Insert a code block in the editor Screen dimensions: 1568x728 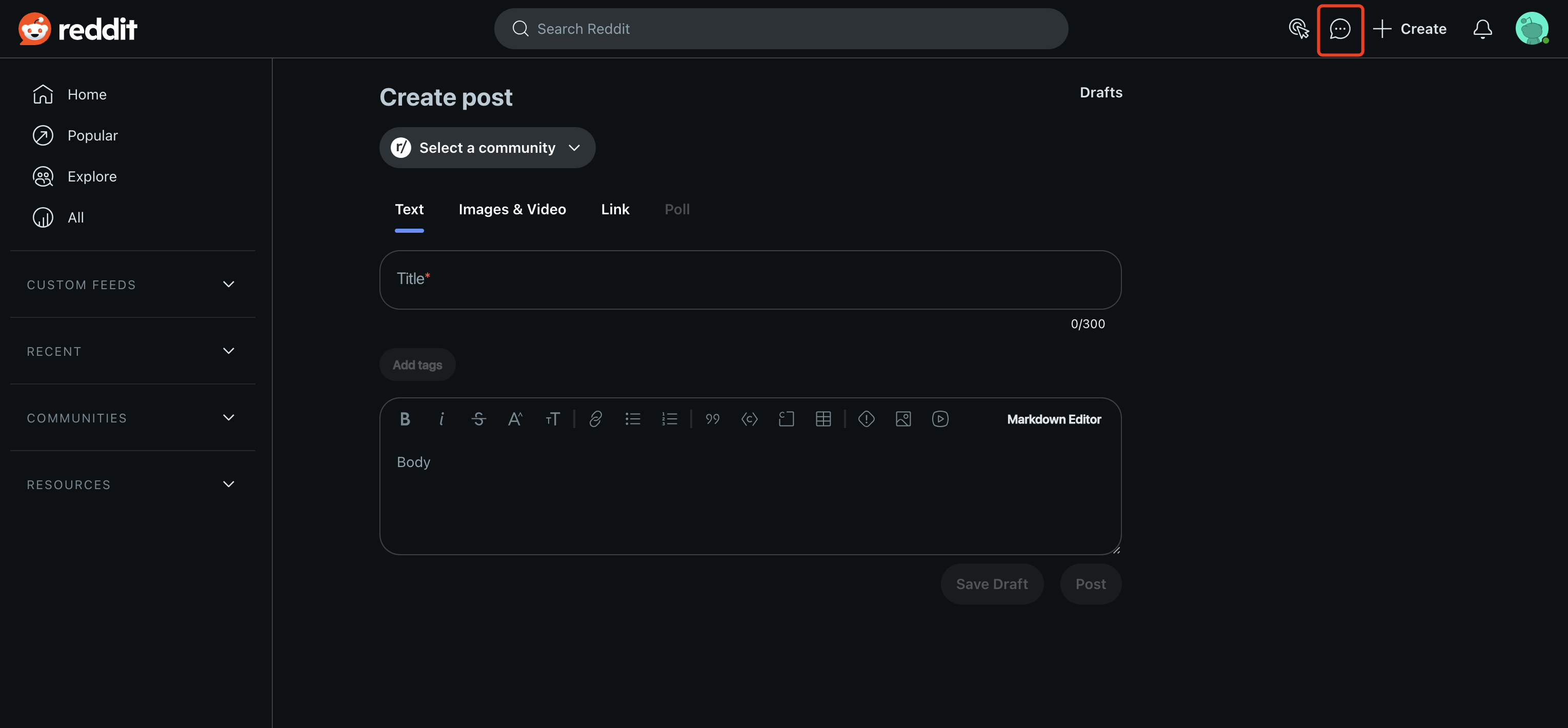pyautogui.click(x=786, y=419)
